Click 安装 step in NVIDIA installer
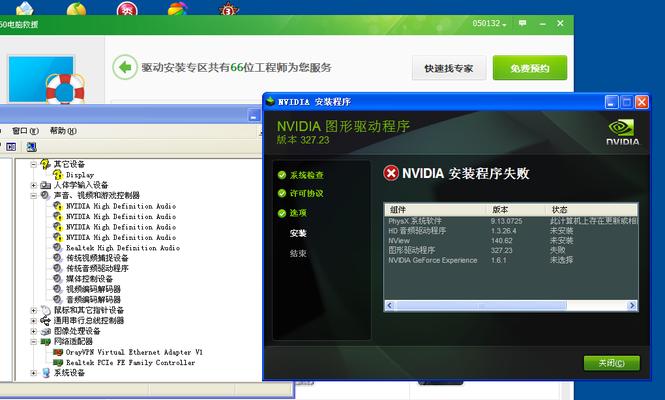 [x=298, y=233]
